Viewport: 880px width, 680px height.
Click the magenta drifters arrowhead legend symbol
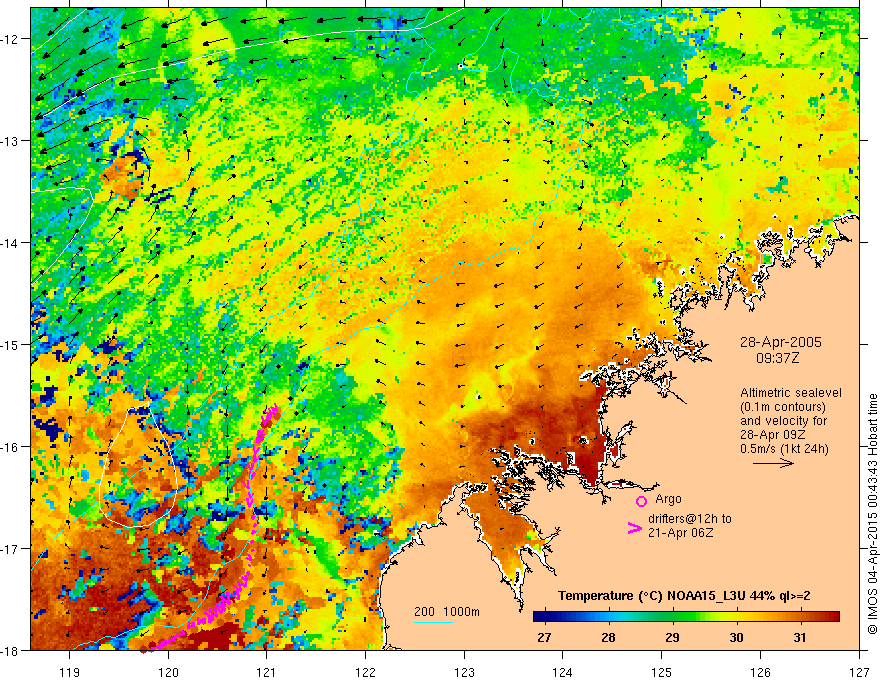pyautogui.click(x=634, y=528)
